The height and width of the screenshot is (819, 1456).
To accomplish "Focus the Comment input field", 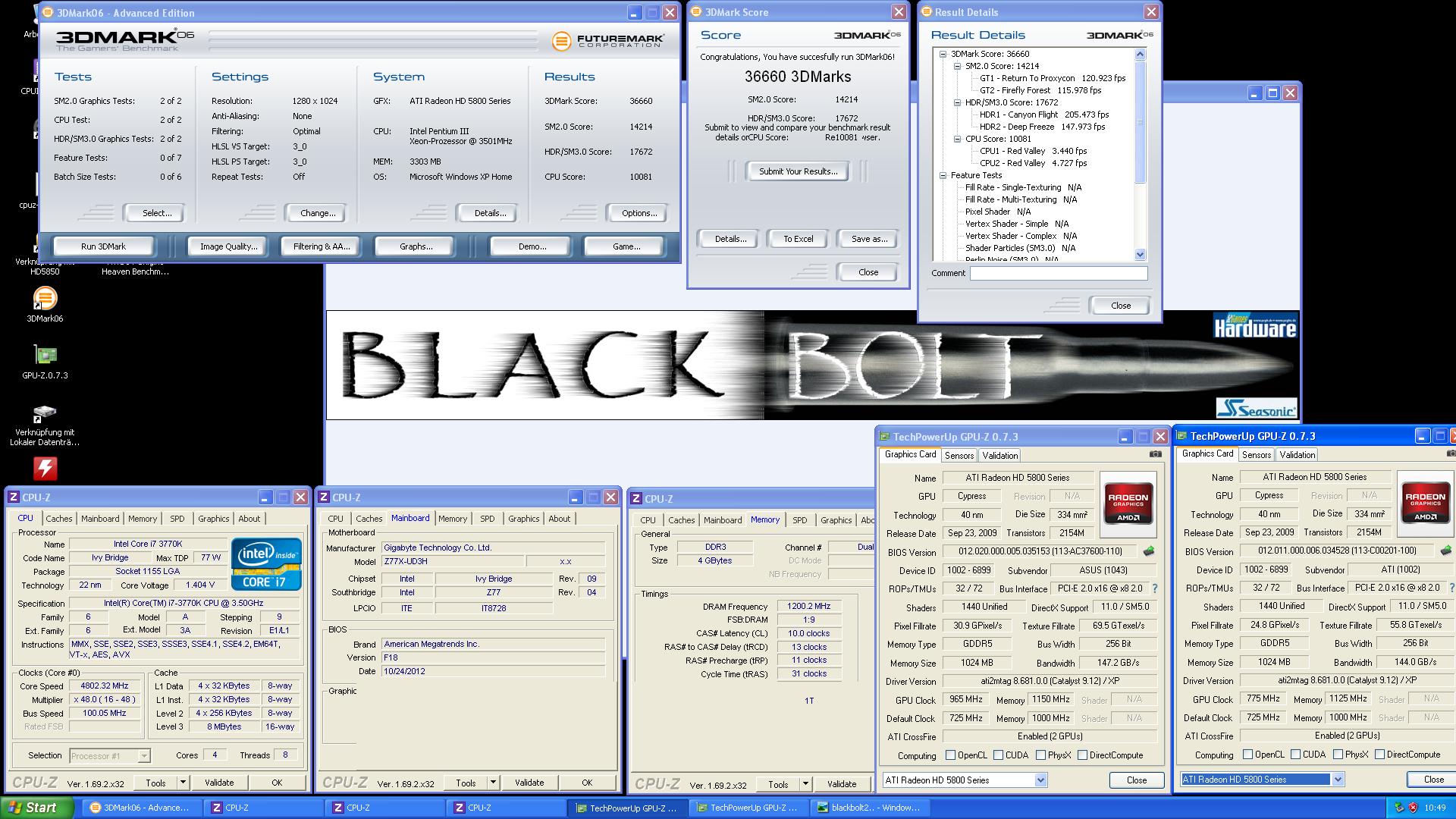I will coord(1059,273).
